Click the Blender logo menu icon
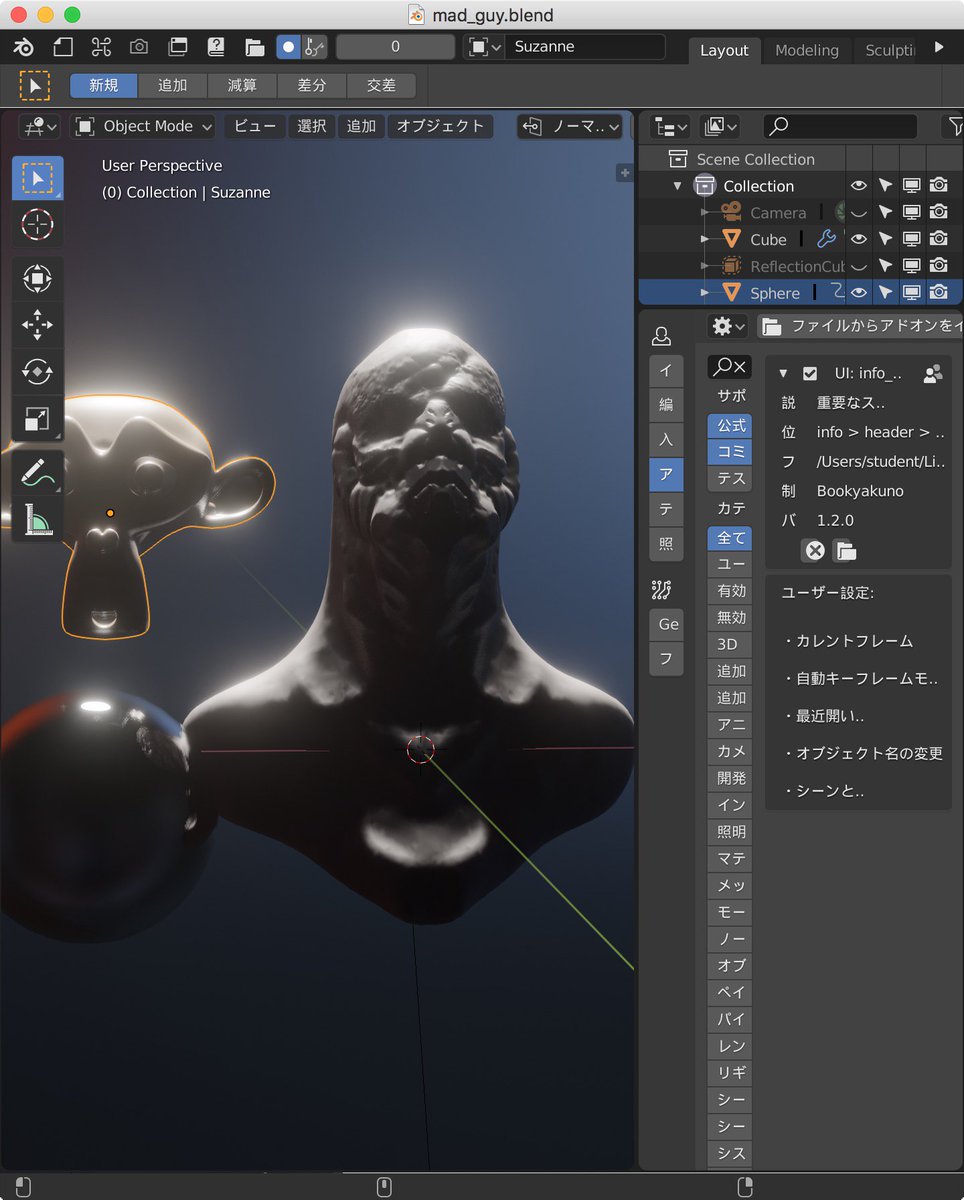Image resolution: width=964 pixels, height=1200 pixels. 24,47
